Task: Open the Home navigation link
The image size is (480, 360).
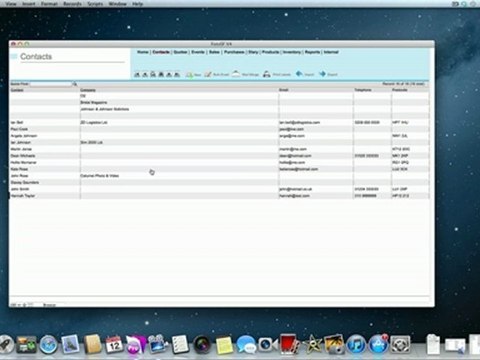Action: tap(143, 52)
